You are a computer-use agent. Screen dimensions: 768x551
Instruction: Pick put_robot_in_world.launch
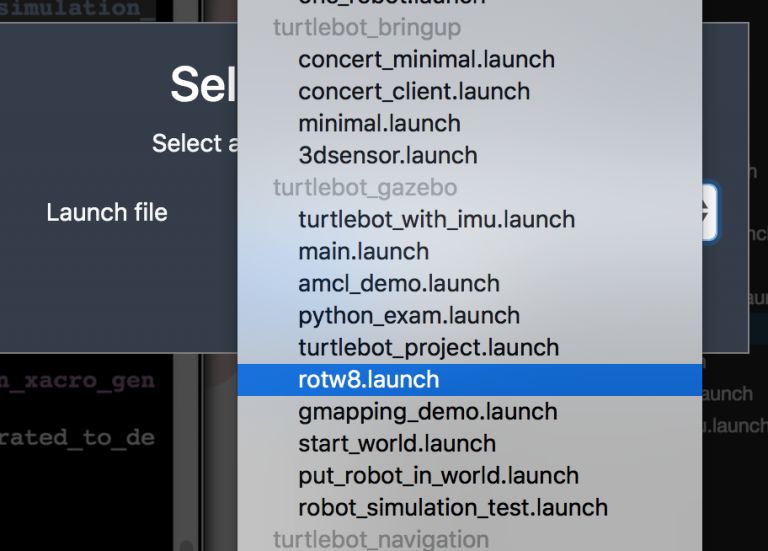tap(469, 476)
